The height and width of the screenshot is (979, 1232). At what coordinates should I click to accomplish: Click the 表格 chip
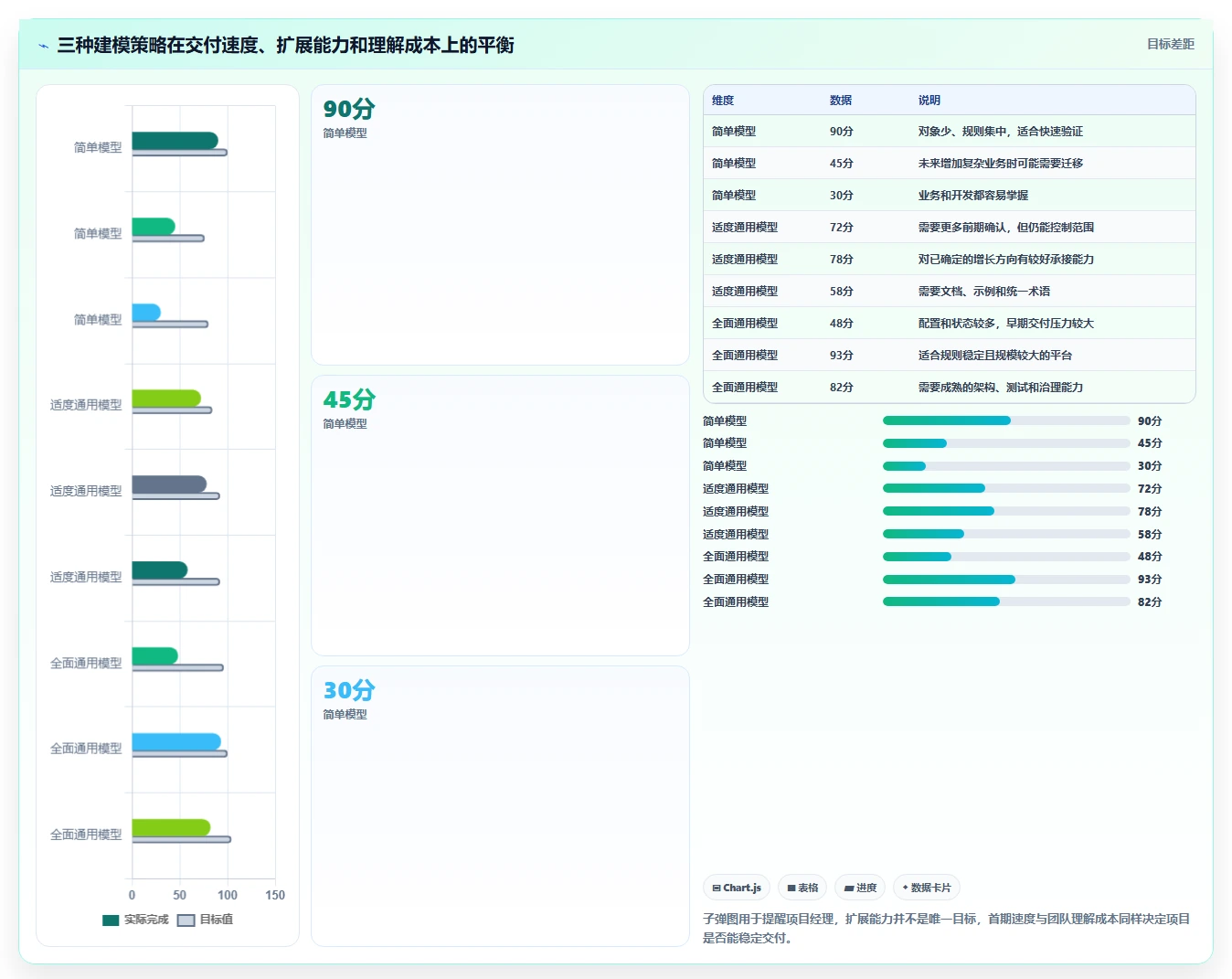point(802,888)
